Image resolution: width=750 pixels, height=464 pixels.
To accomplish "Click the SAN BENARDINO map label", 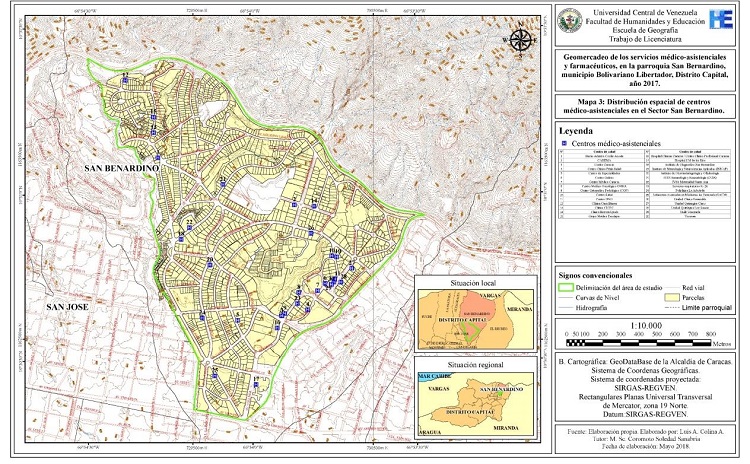I will point(122,168).
